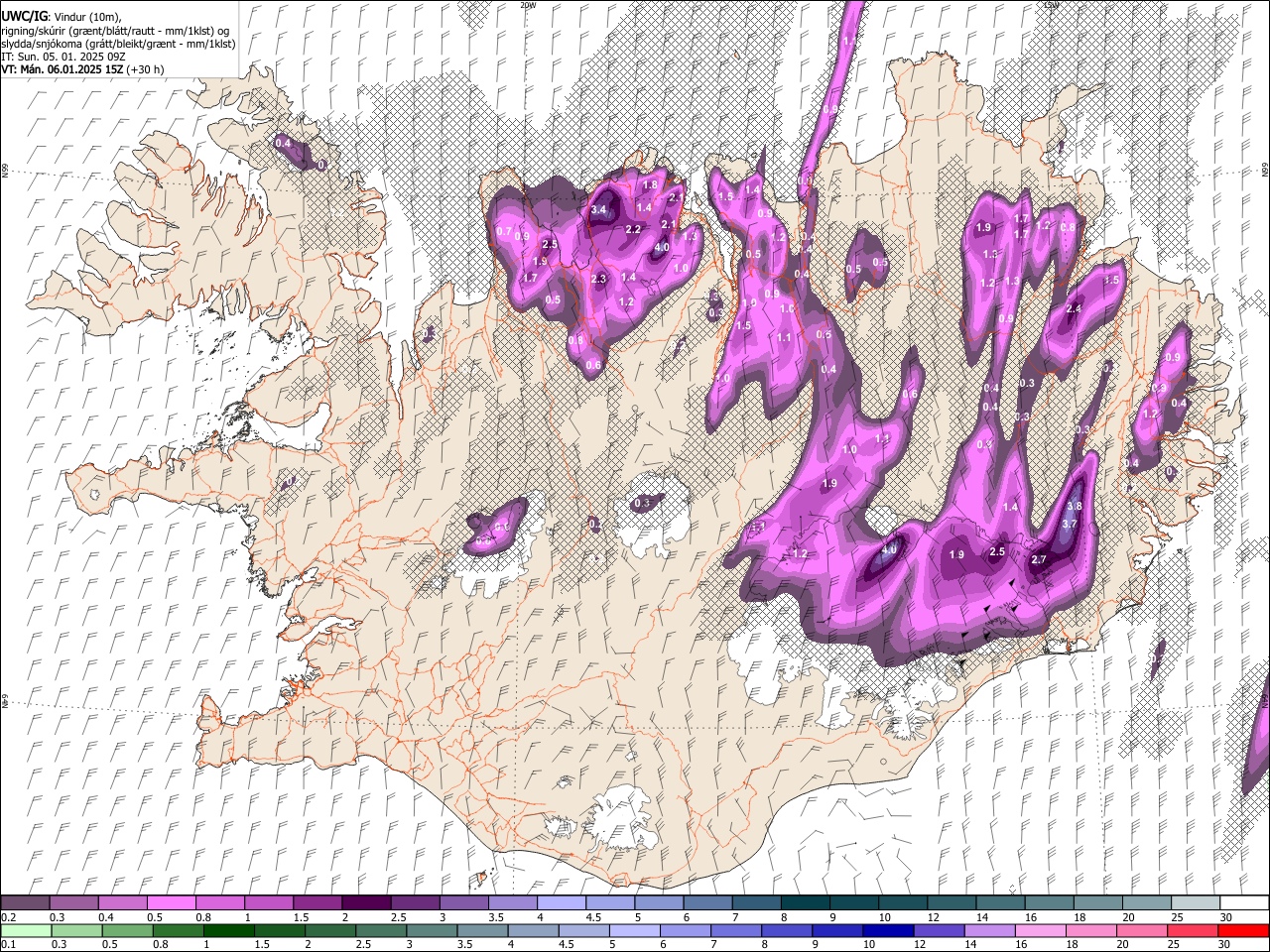Click the 'VT: Mán. 06.01.2025 15Z (+30 h)' line

click(82, 69)
